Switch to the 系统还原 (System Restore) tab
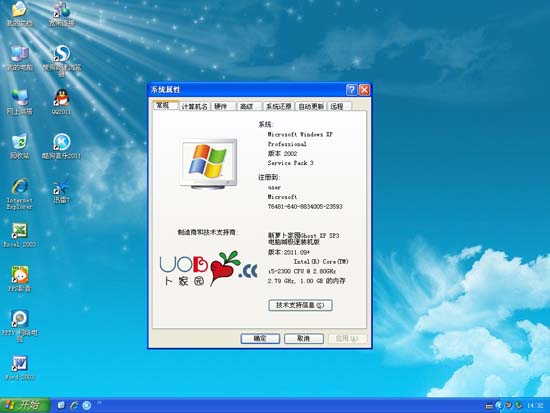This screenshot has width=550, height=413. 279,106
